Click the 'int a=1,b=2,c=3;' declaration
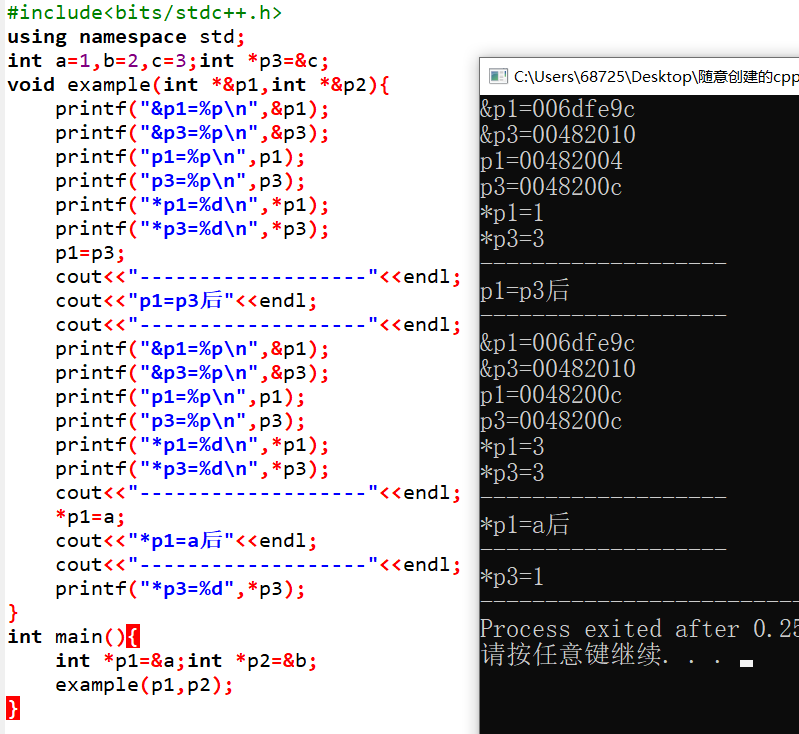This screenshot has width=799, height=734. pyautogui.click(x=102, y=61)
